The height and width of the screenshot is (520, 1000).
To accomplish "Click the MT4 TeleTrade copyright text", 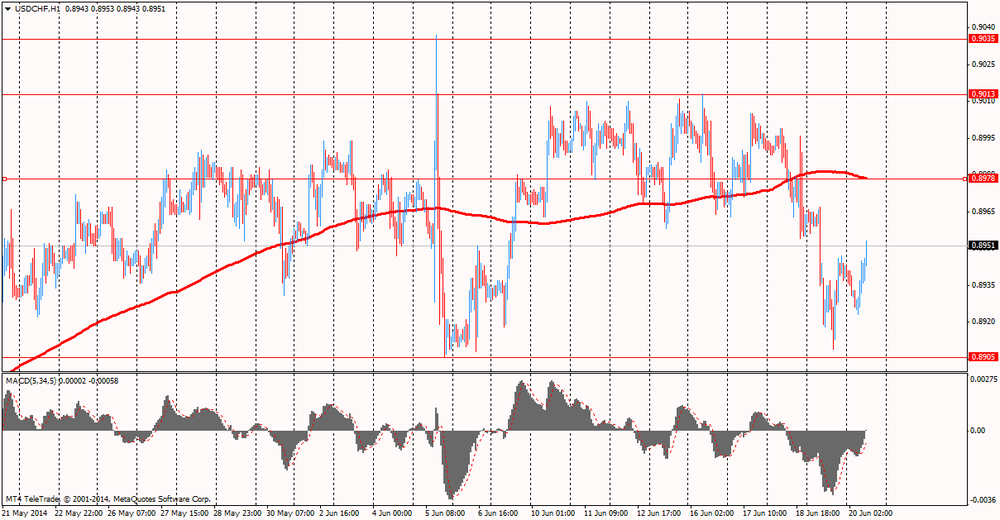I will pyautogui.click(x=108, y=497).
